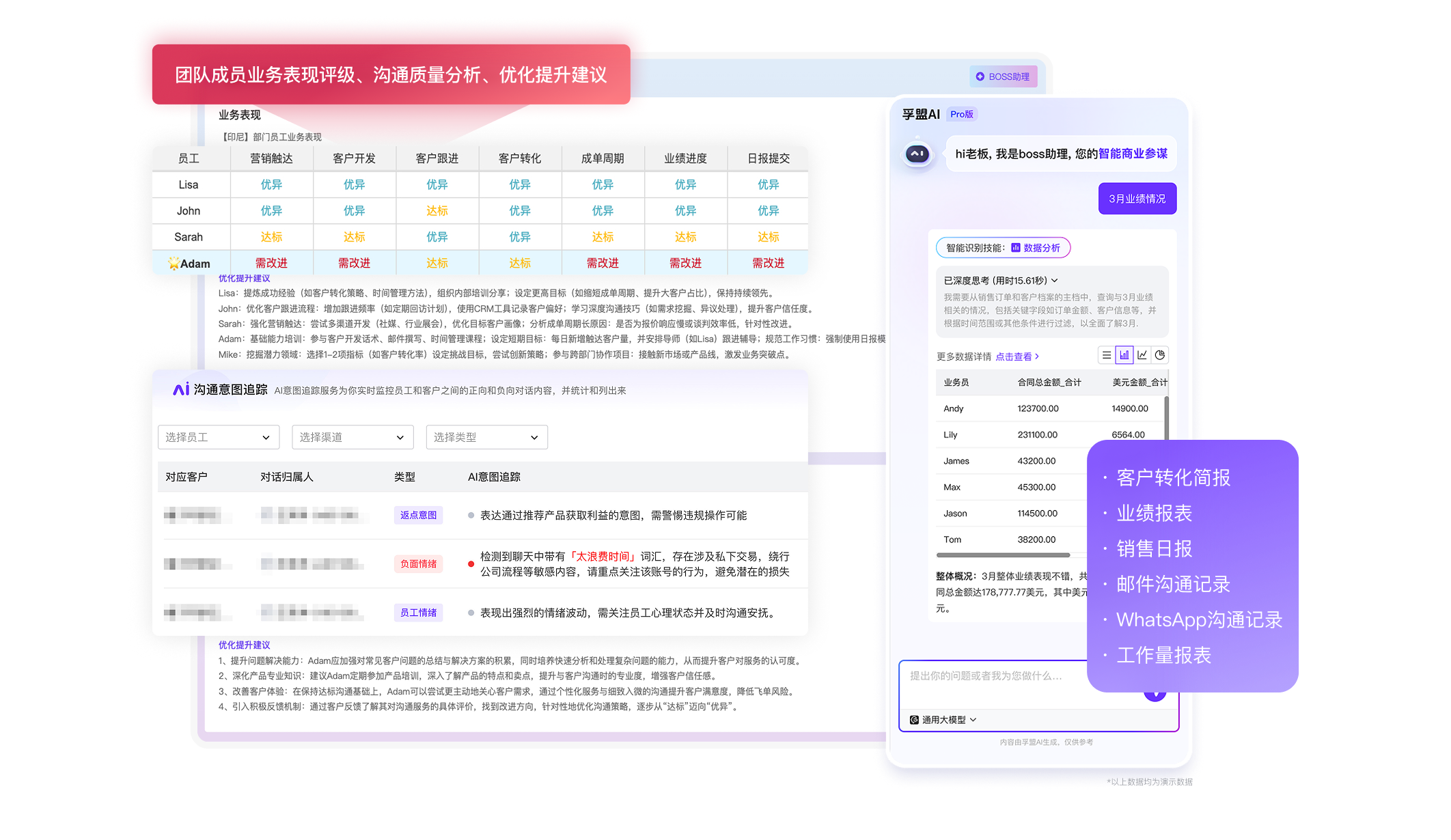Select WhatsApp沟通记录 menu item

[x=1199, y=619]
